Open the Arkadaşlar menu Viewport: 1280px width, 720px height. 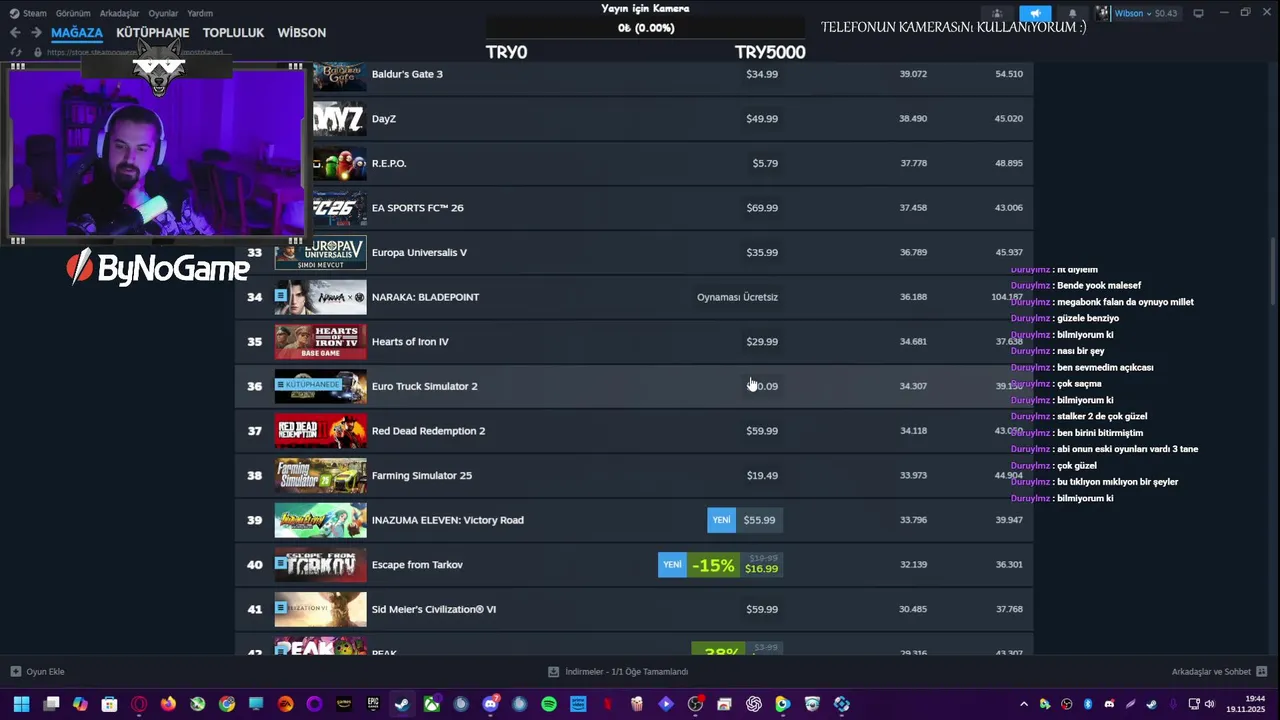(x=119, y=14)
